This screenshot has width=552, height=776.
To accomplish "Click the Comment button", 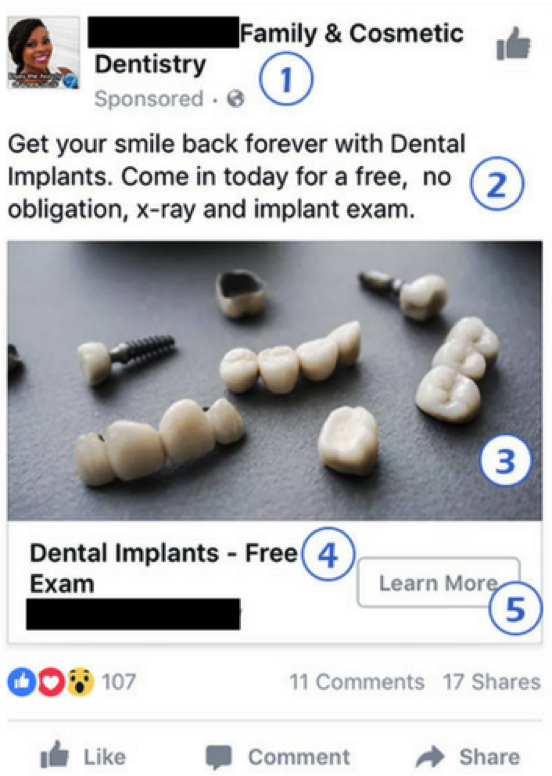I will (278, 757).
